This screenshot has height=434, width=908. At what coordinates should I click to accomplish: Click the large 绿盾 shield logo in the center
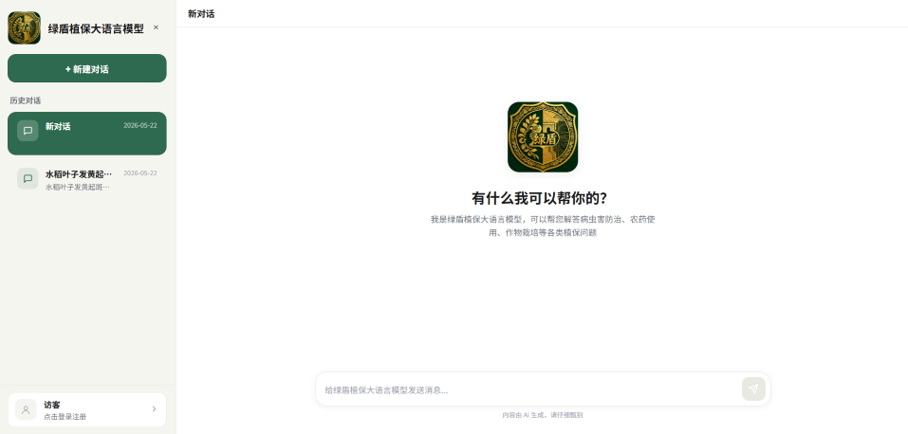[x=543, y=137]
